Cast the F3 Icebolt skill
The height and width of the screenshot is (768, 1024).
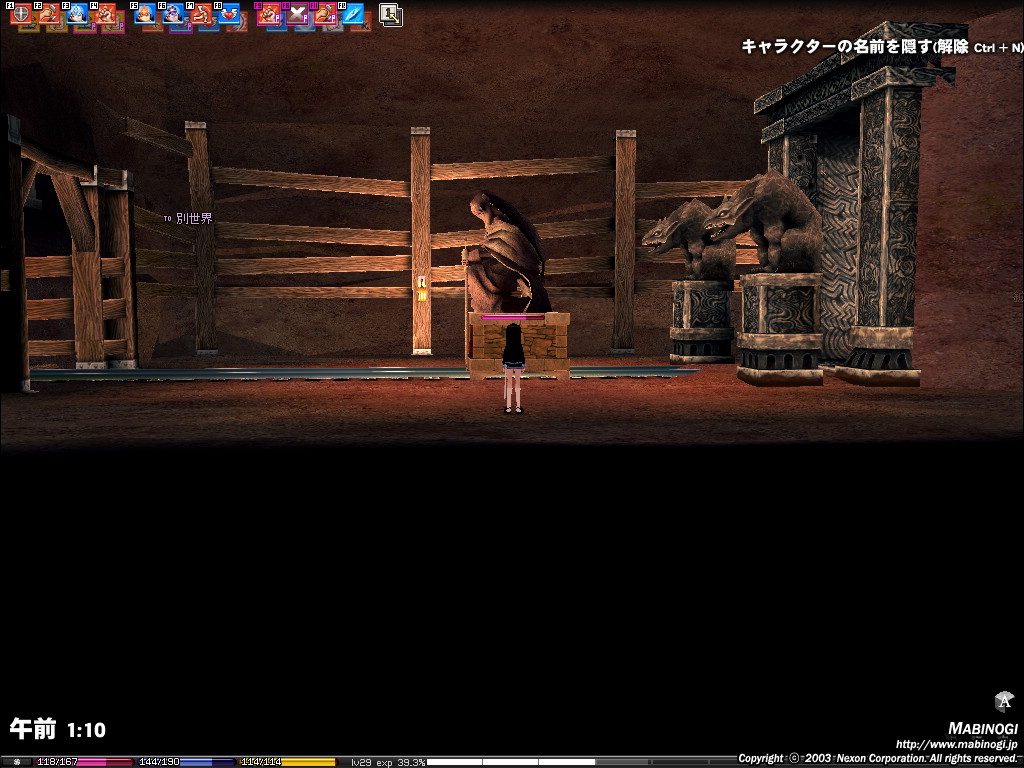(x=77, y=13)
